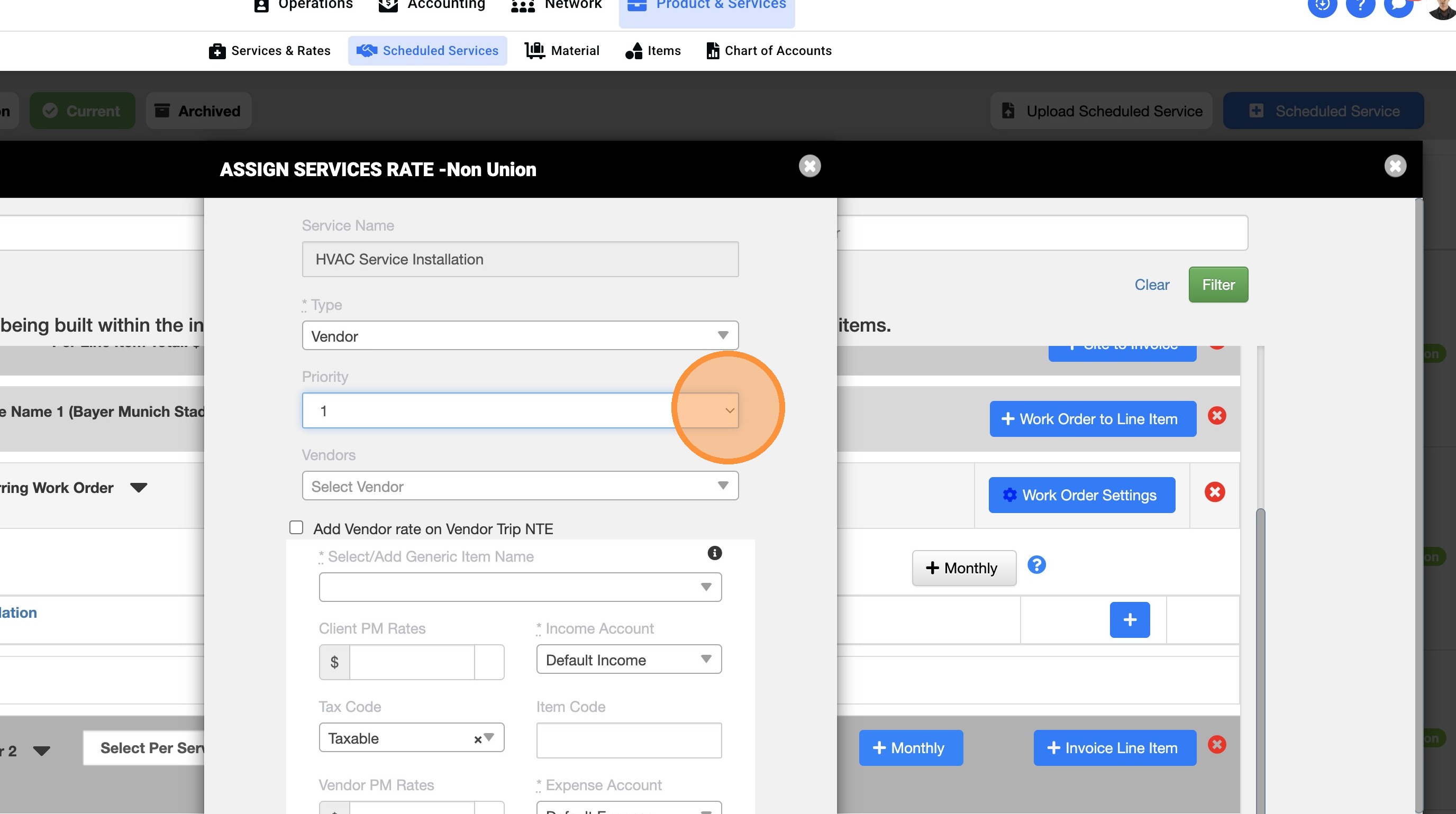This screenshot has width=1456, height=814.
Task: Open the Items section
Action: (x=653, y=51)
